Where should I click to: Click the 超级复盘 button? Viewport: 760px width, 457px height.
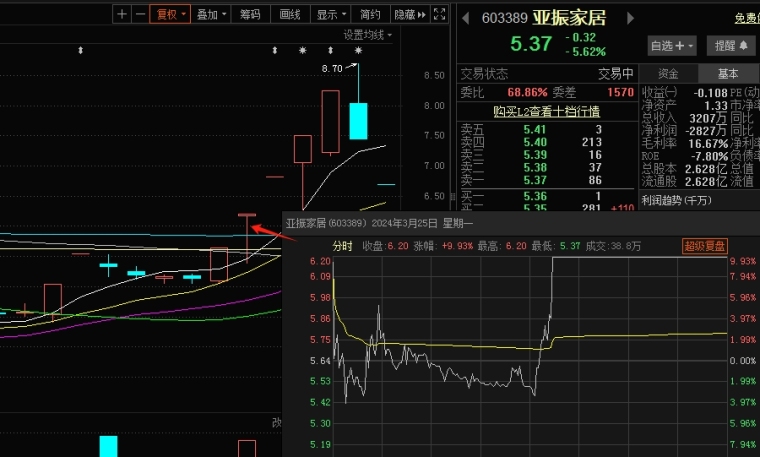point(704,246)
